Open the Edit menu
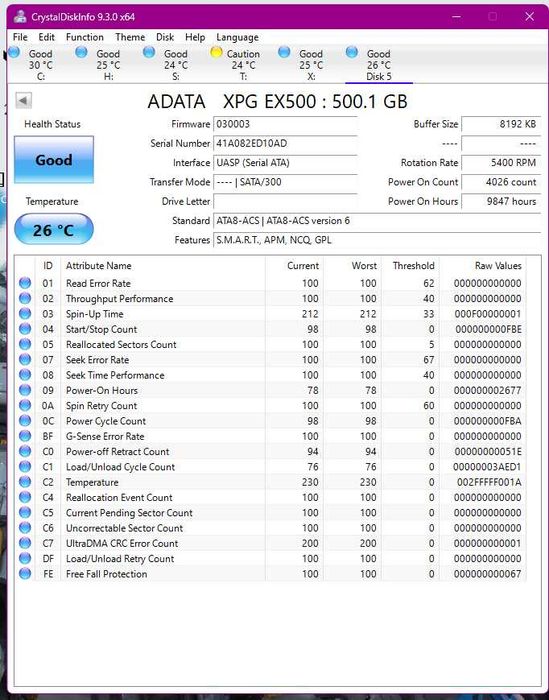The image size is (549, 700). tap(46, 37)
